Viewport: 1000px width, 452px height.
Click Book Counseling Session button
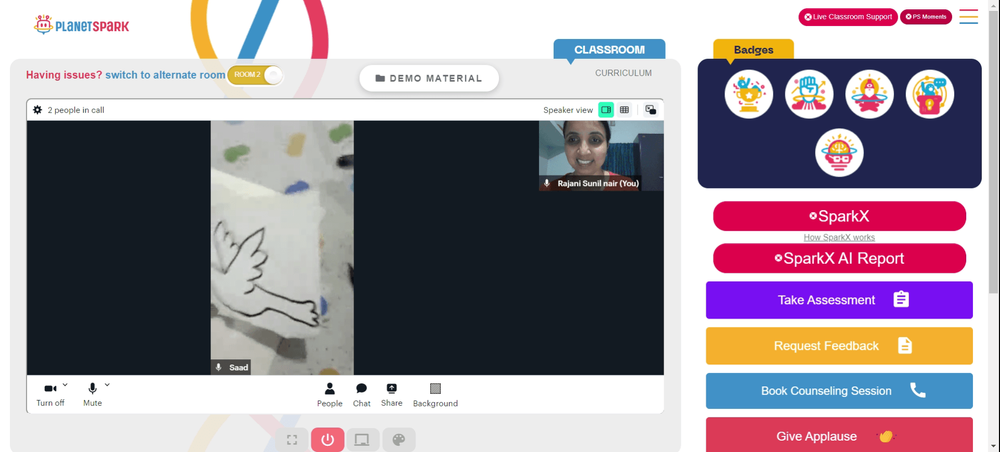tap(839, 391)
